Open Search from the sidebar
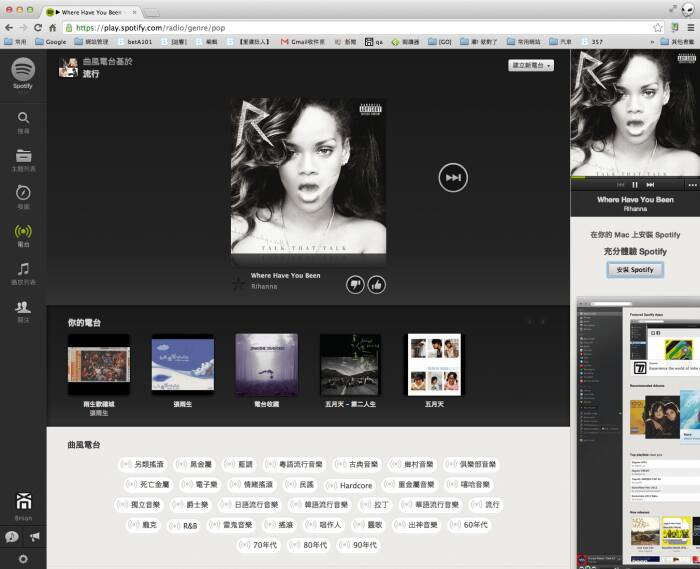The image size is (700, 569). 23,118
